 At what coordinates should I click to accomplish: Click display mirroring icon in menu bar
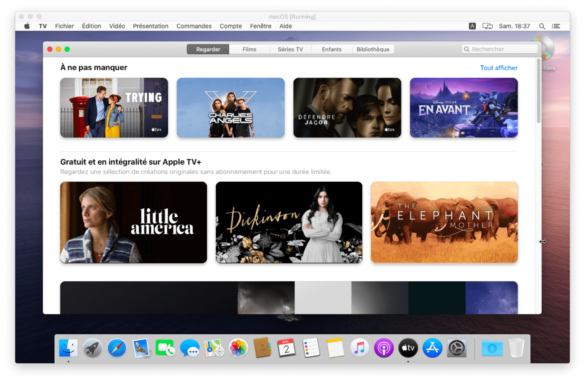(487, 26)
